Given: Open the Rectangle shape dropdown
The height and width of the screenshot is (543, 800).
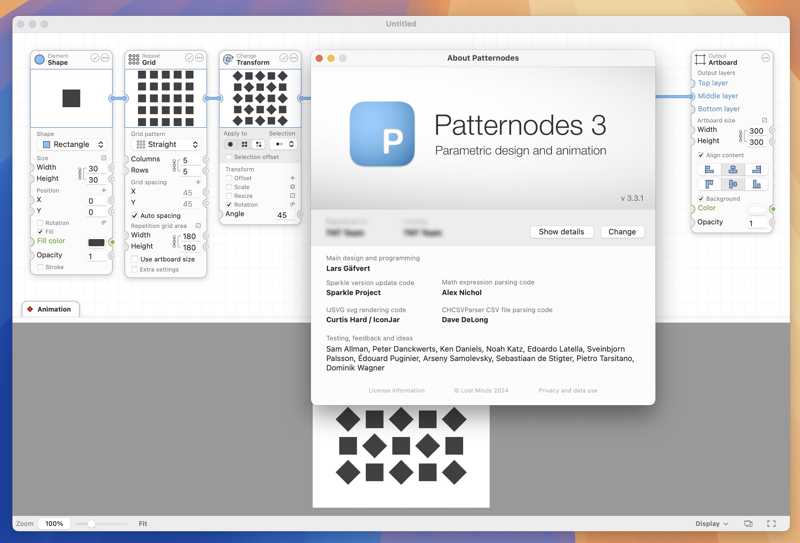Looking at the screenshot, I should tap(71, 144).
